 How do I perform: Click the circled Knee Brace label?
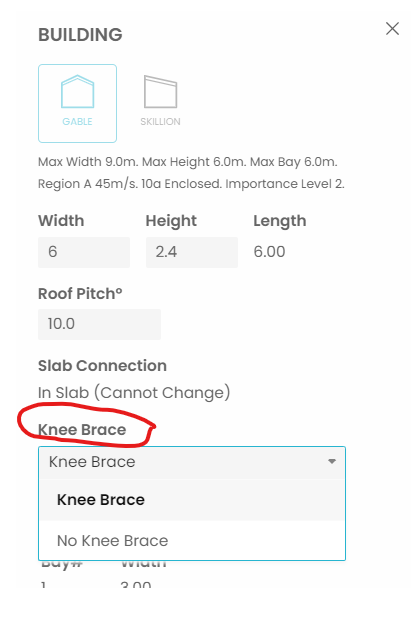[82, 430]
